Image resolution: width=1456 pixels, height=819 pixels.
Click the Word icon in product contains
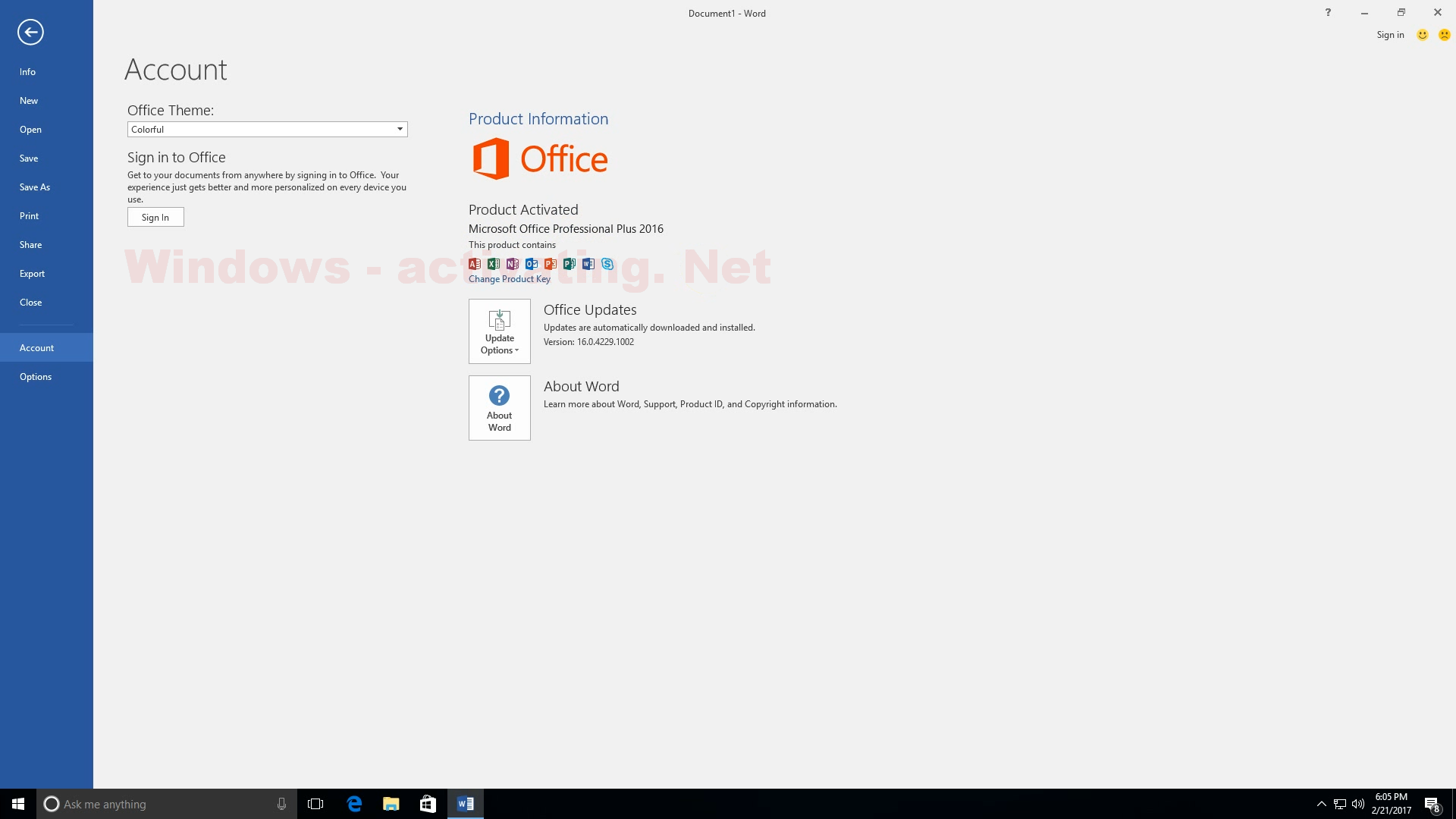tap(589, 263)
